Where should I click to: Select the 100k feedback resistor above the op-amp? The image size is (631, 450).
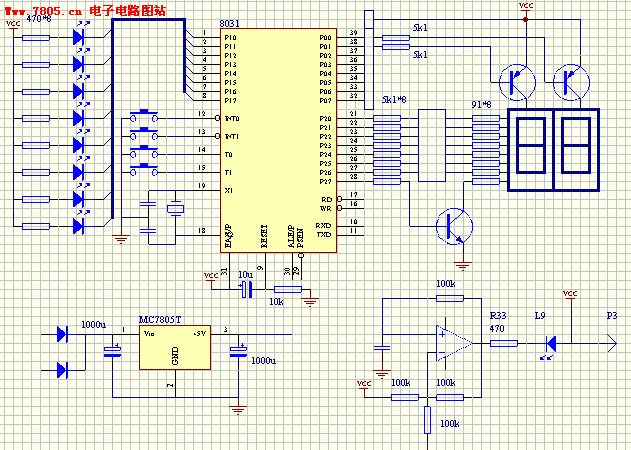444,297
